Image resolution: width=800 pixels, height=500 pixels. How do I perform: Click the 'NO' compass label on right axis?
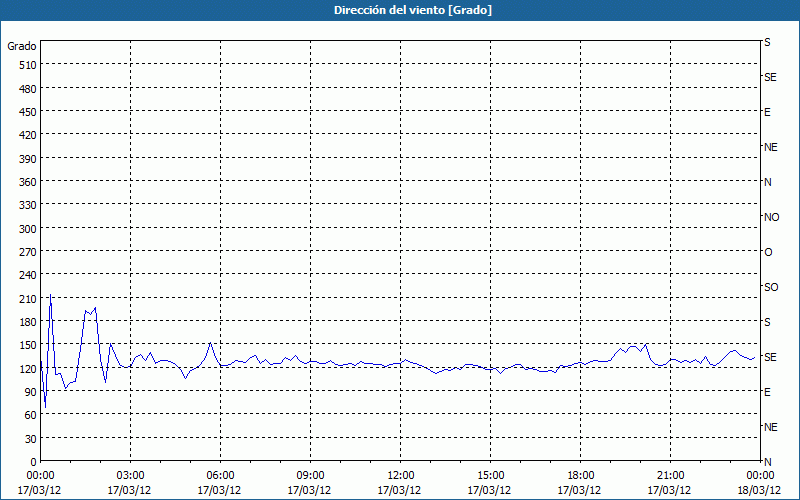pyautogui.click(x=771, y=217)
